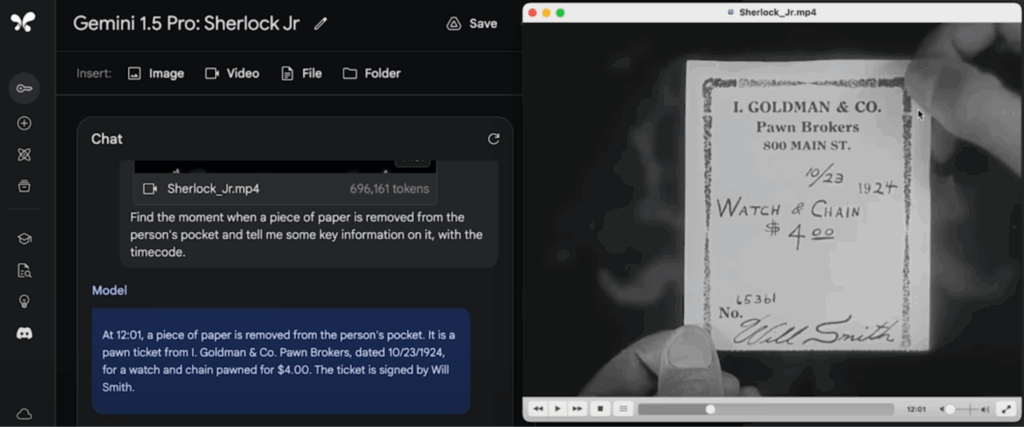Create new prompt via plus circle icon
1024x427 pixels.
[24, 123]
